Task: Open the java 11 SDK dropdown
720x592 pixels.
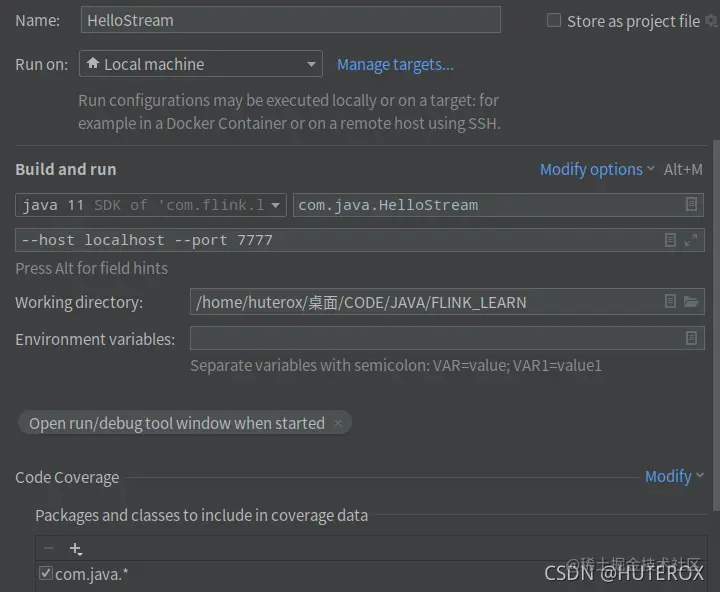Action: coord(151,205)
